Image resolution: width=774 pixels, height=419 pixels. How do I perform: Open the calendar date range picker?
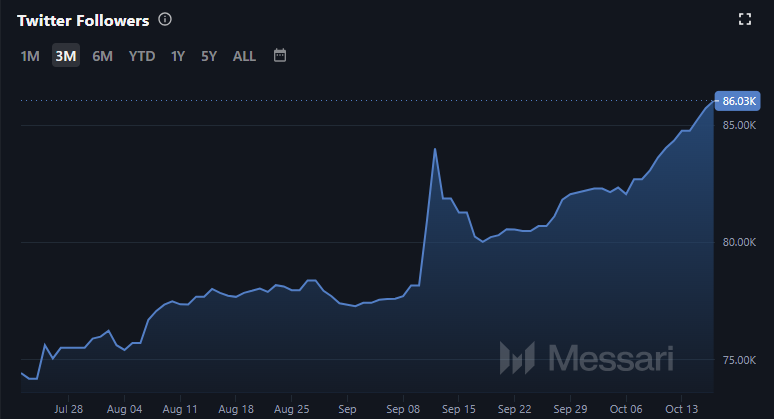(x=280, y=55)
